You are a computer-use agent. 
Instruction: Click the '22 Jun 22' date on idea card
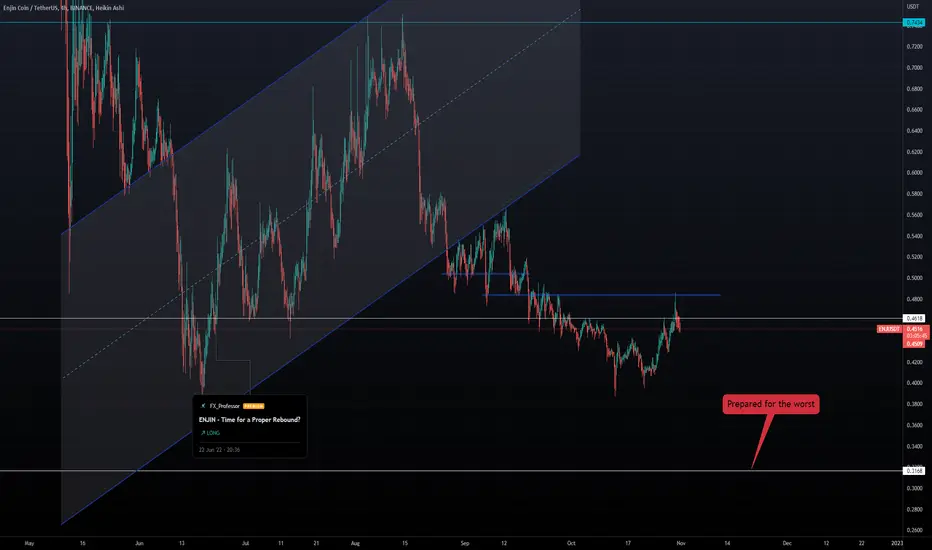219,450
